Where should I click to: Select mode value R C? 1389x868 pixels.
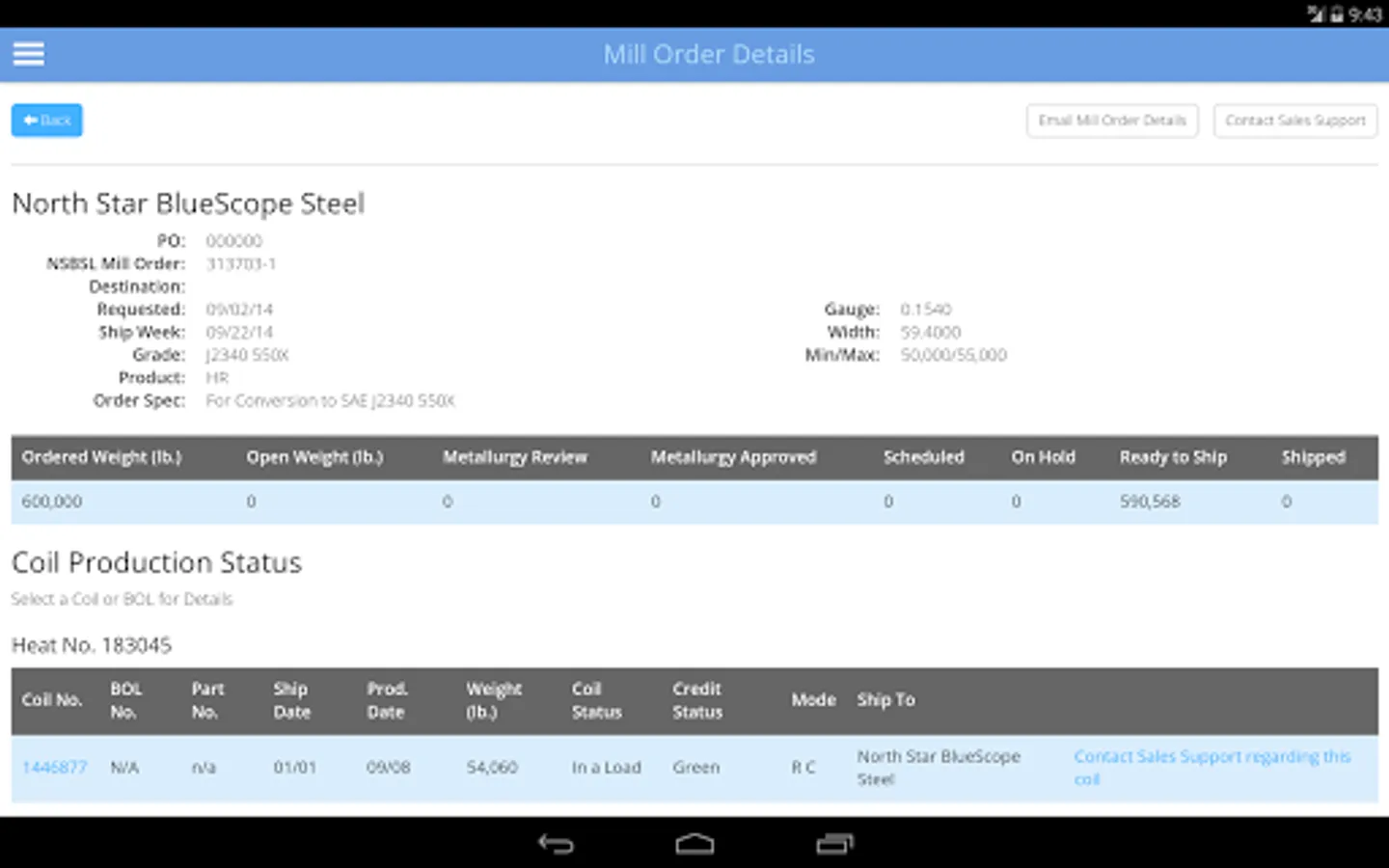point(803,768)
